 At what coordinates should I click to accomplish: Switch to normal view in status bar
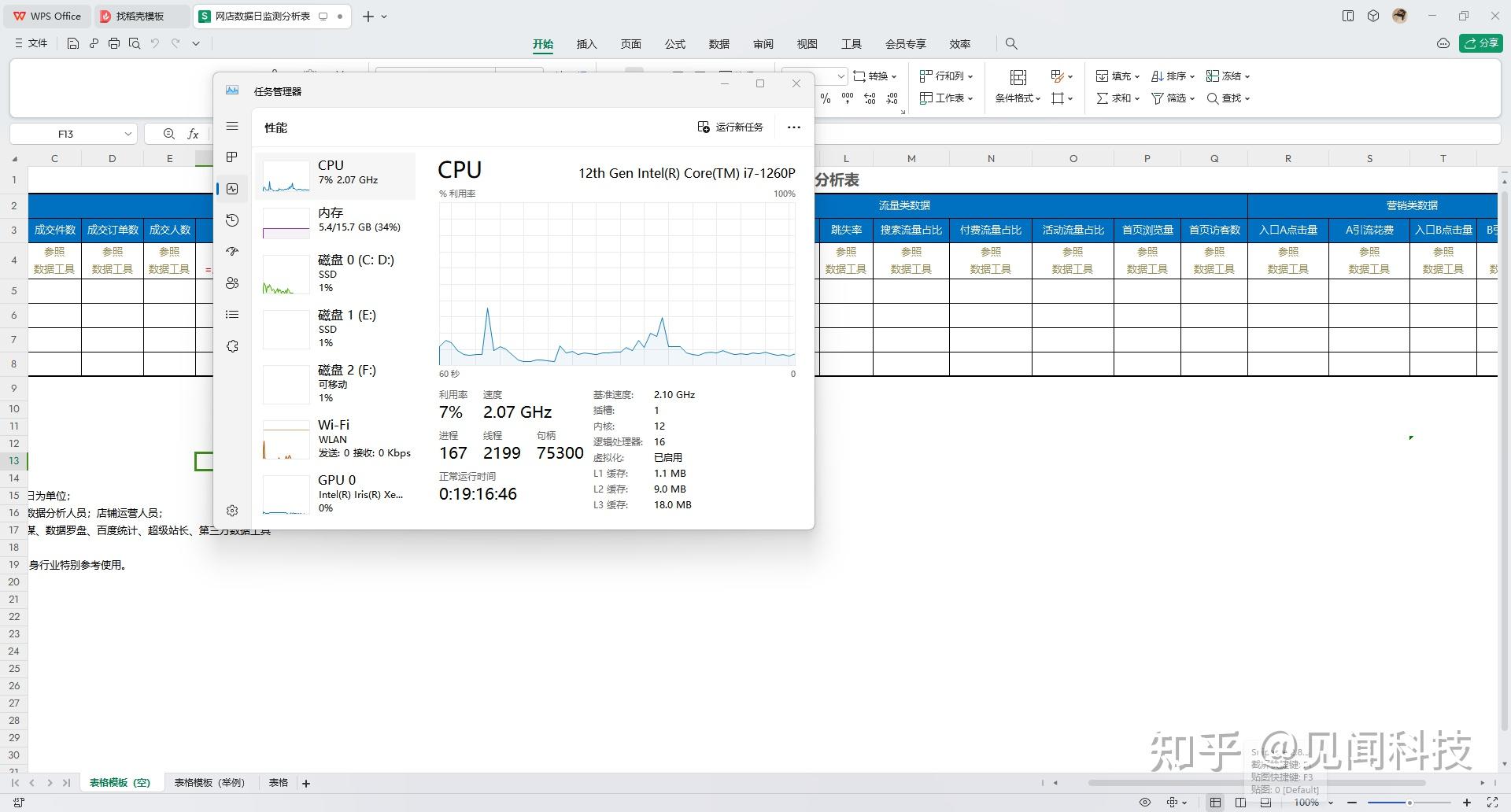[x=1216, y=803]
